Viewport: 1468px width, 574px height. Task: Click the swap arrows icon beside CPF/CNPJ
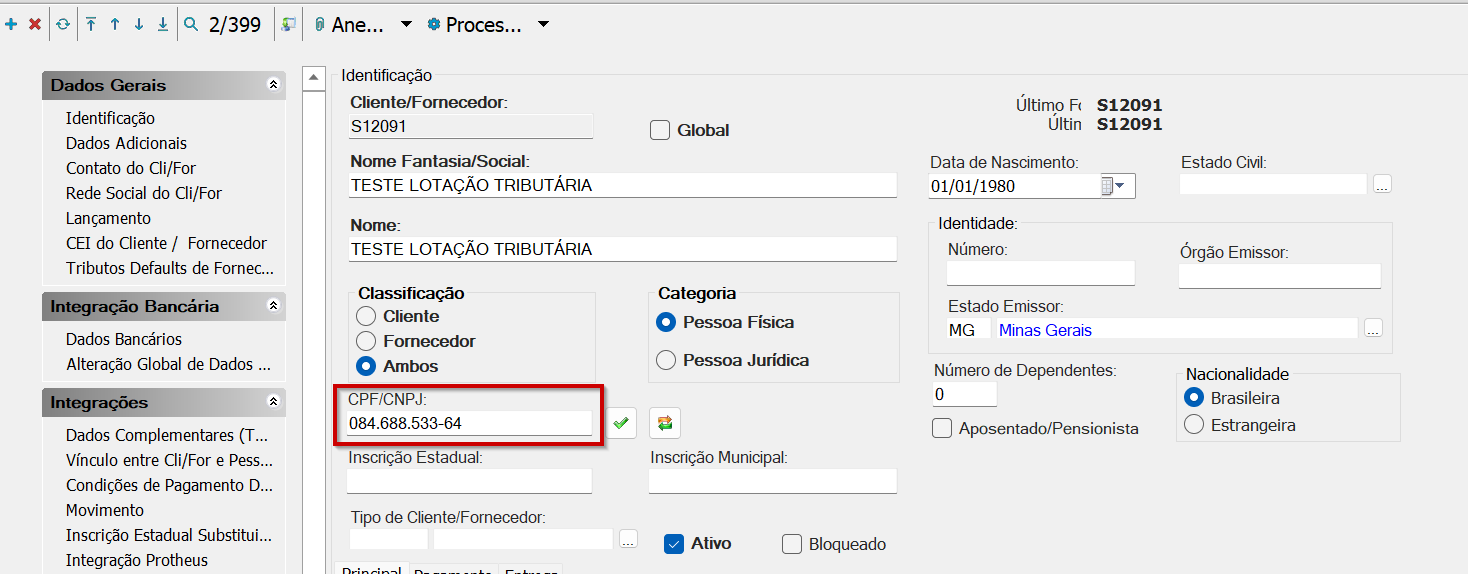point(664,423)
